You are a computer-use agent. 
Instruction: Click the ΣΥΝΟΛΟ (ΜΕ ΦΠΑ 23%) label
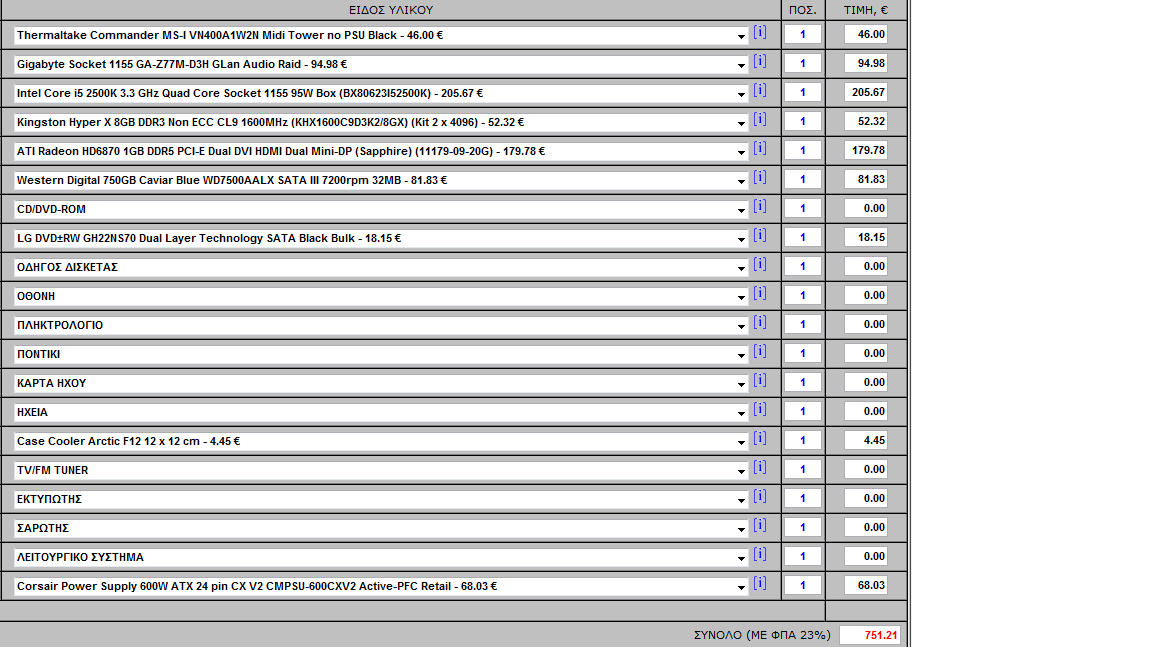point(762,635)
